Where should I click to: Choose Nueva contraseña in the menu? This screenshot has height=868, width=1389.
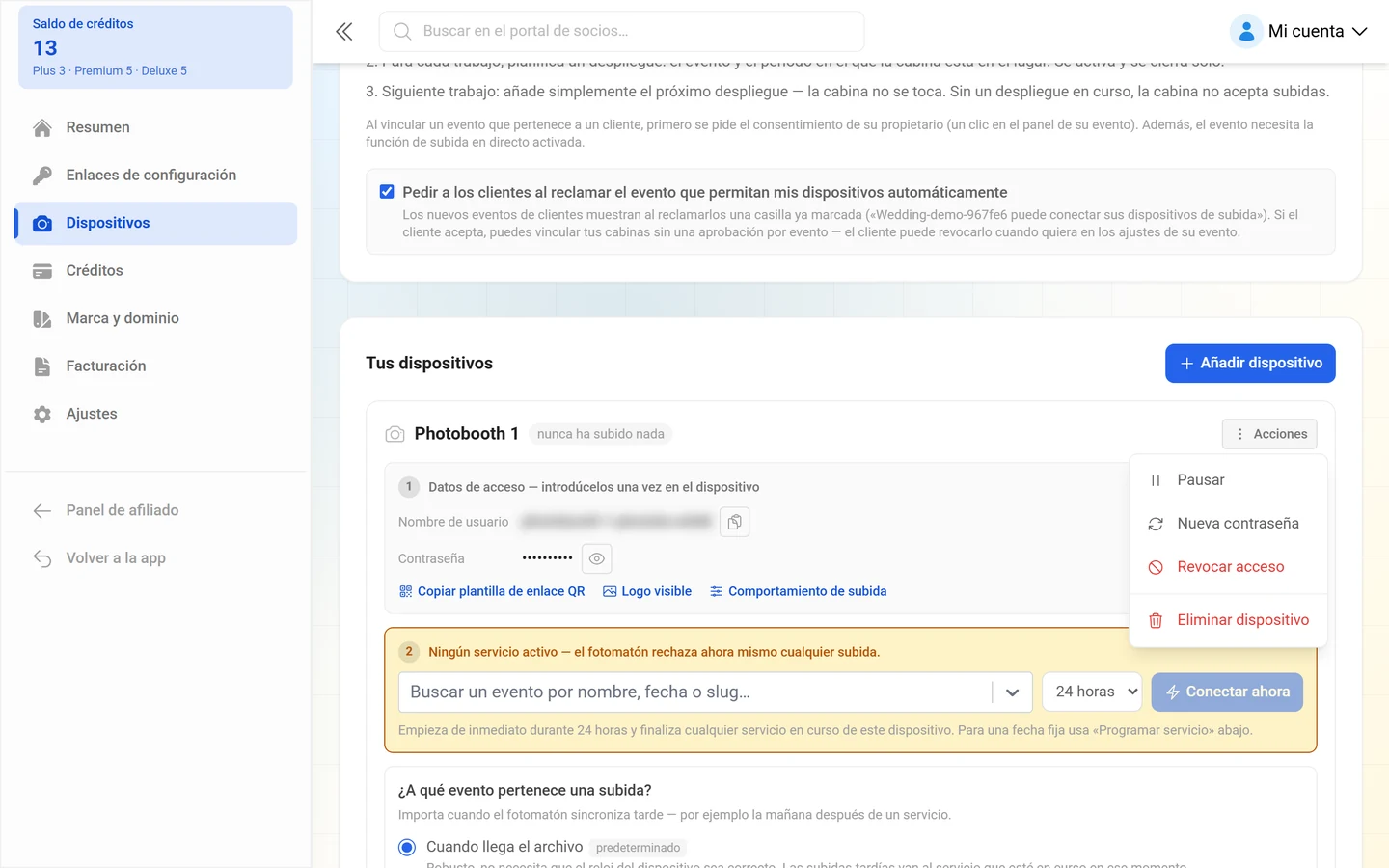pyautogui.click(x=1229, y=524)
